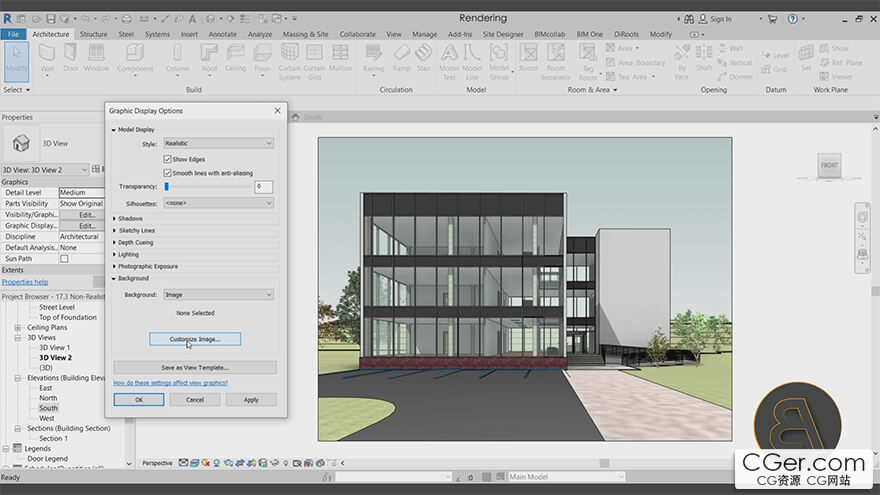Image resolution: width=880 pixels, height=495 pixels.
Task: Open the Style dropdown set to Realistic
Action: pos(218,144)
